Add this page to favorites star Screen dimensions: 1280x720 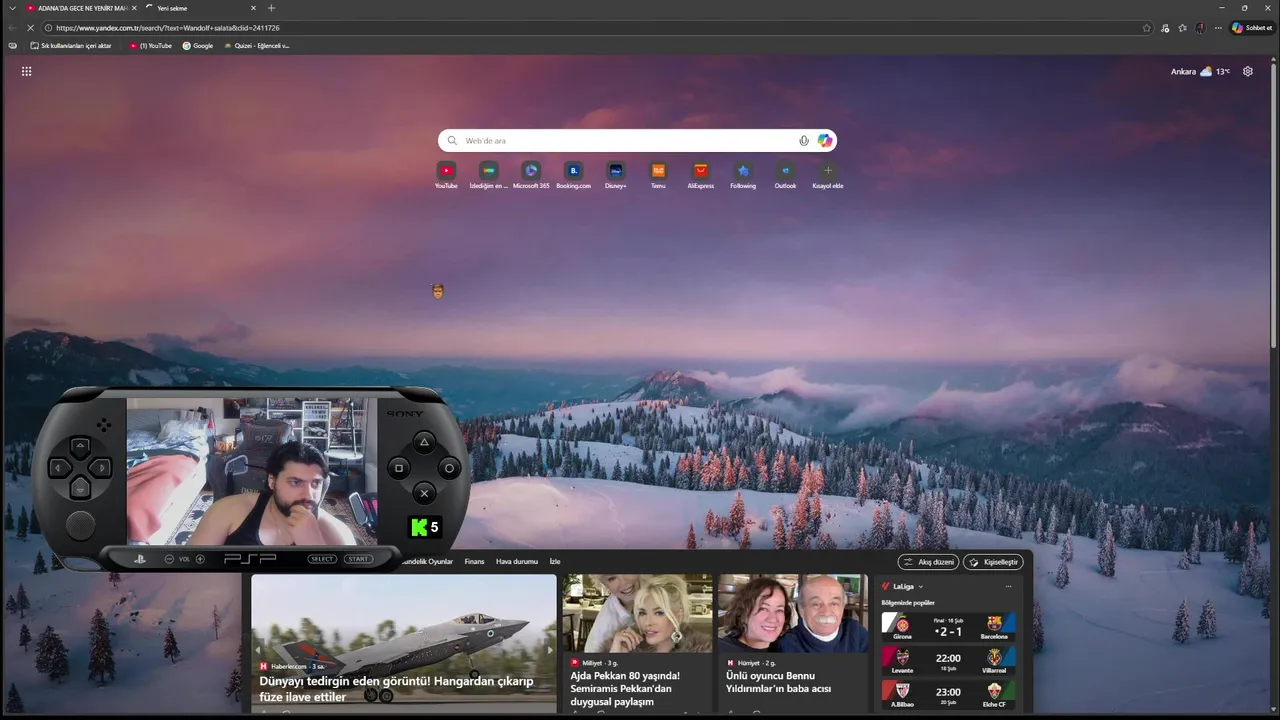click(1147, 28)
